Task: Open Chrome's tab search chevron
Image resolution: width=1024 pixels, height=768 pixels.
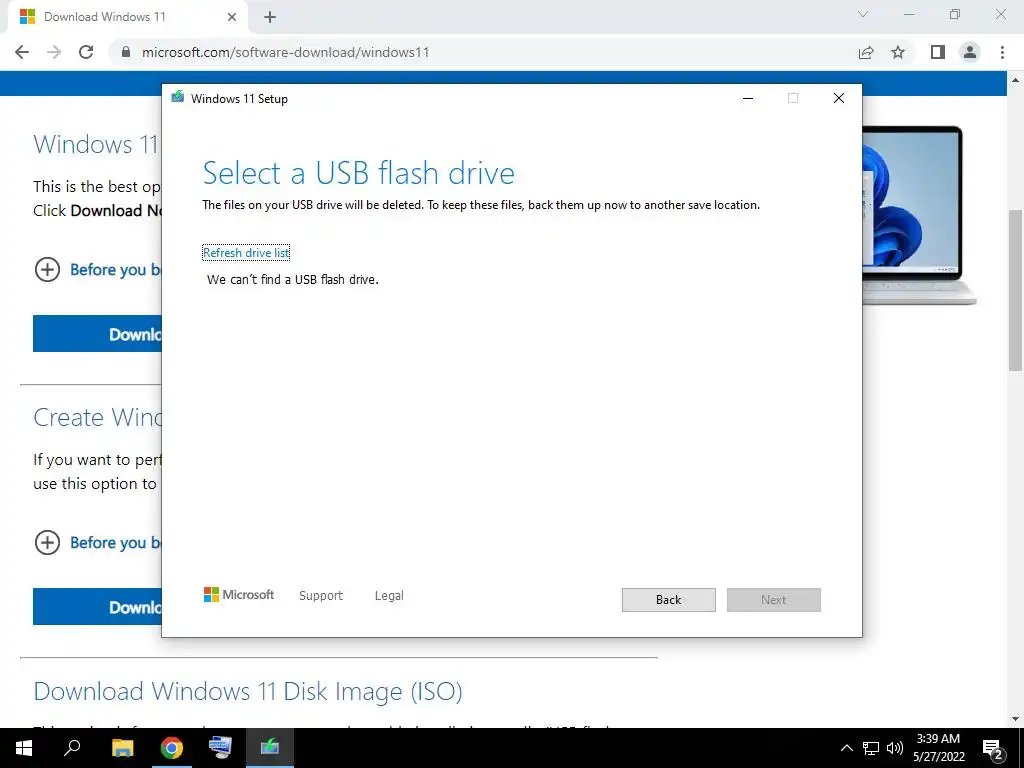Action: (x=863, y=14)
